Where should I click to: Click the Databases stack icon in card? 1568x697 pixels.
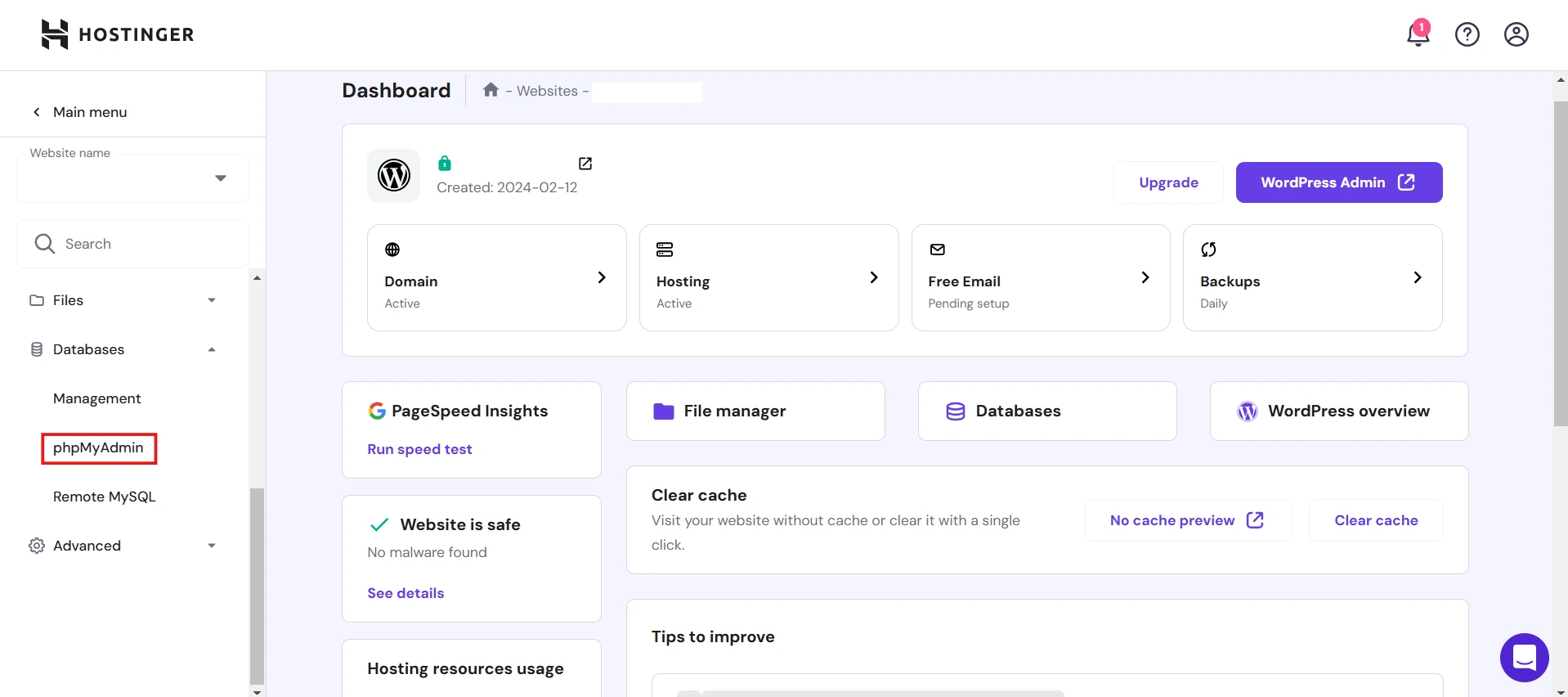pyautogui.click(x=956, y=411)
